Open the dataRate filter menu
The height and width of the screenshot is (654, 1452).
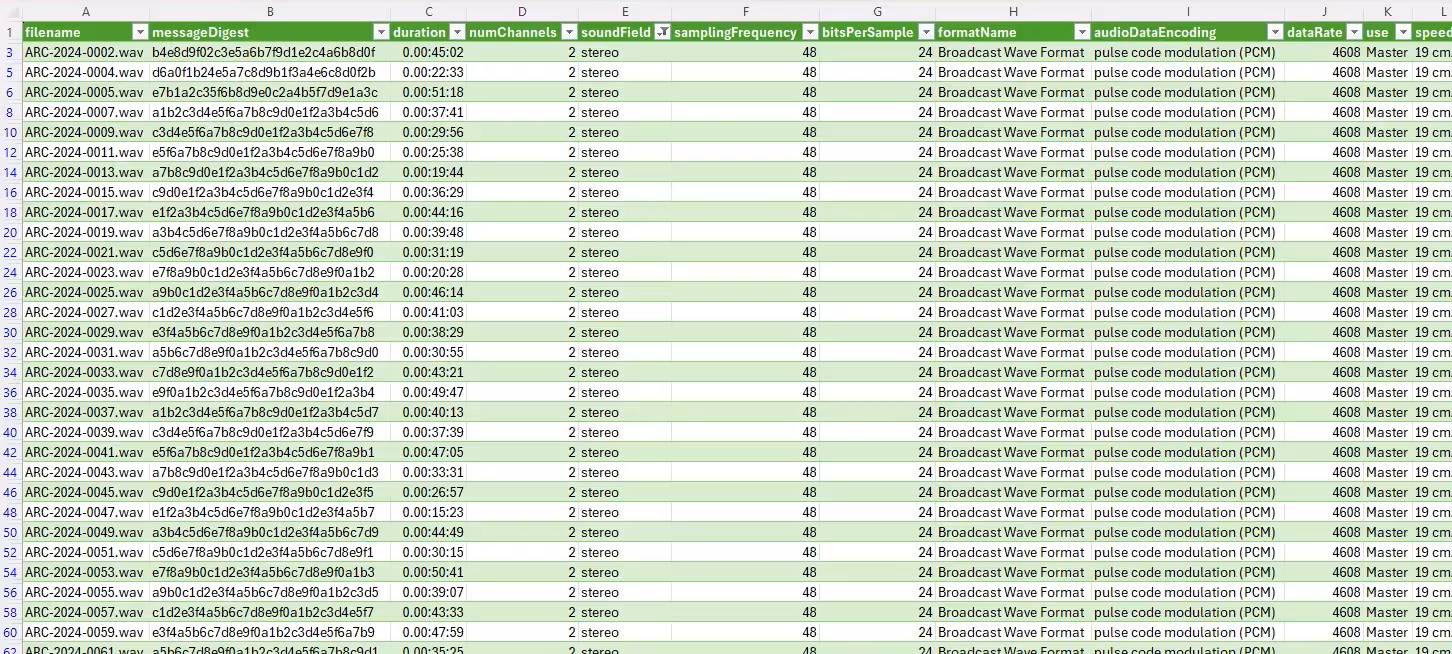pos(1353,32)
